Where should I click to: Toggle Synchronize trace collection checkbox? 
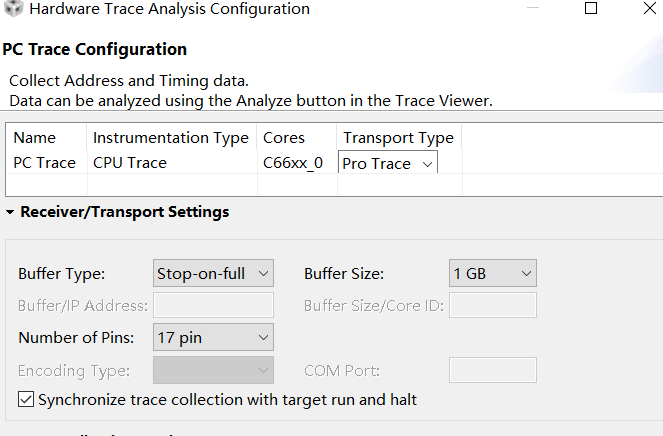coord(26,400)
